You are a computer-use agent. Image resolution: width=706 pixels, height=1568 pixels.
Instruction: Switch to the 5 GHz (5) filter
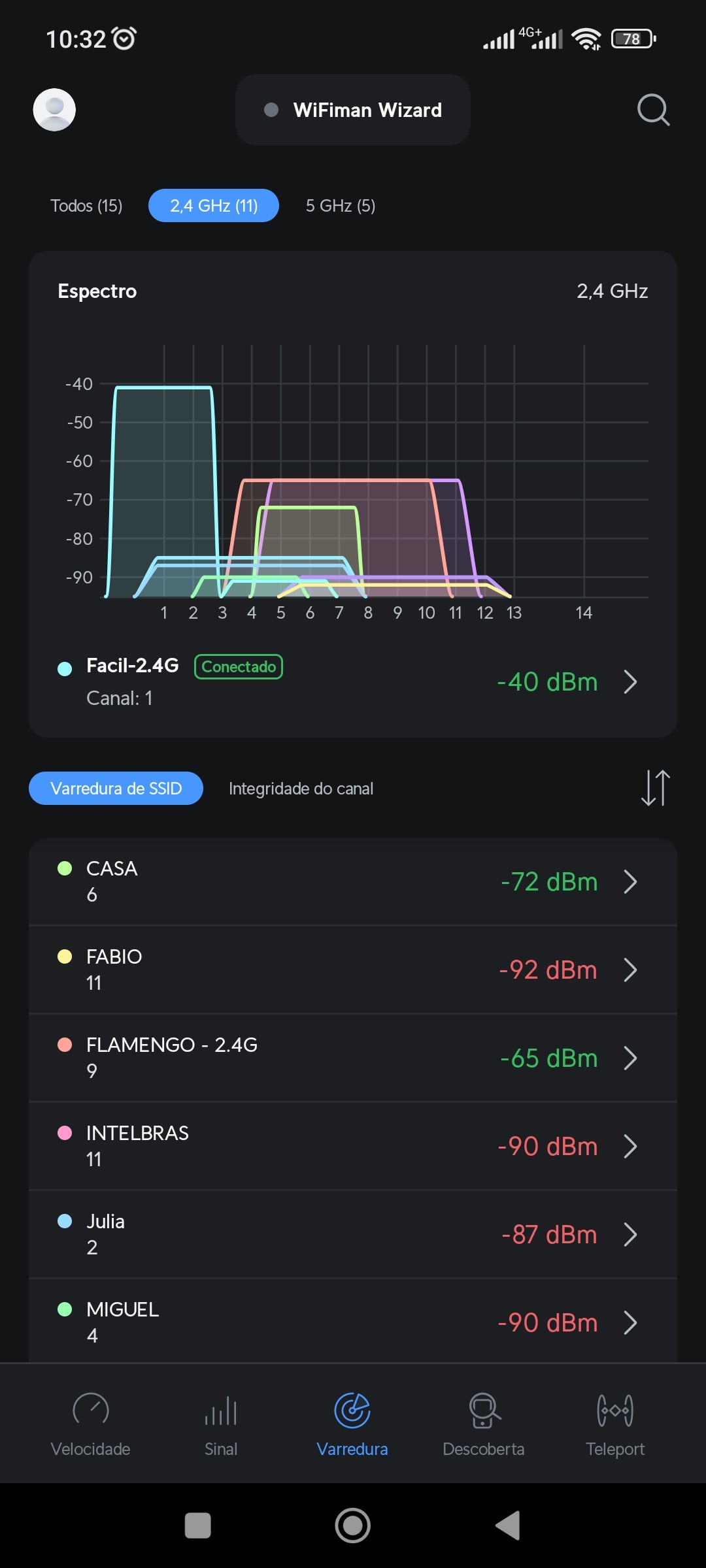[340, 206]
